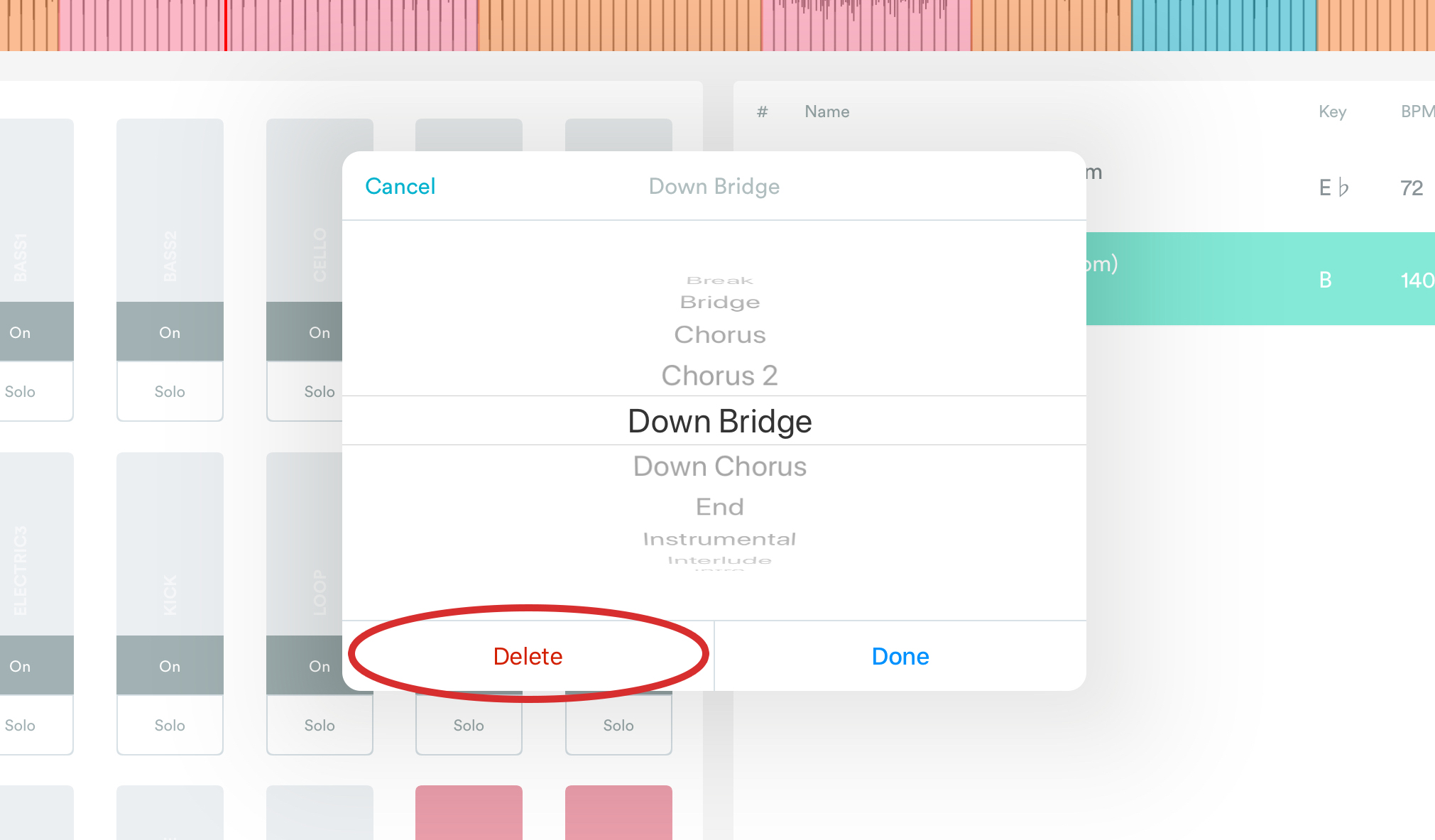Select Bridge in the section picker
Image resolution: width=1435 pixels, height=840 pixels.
(719, 301)
